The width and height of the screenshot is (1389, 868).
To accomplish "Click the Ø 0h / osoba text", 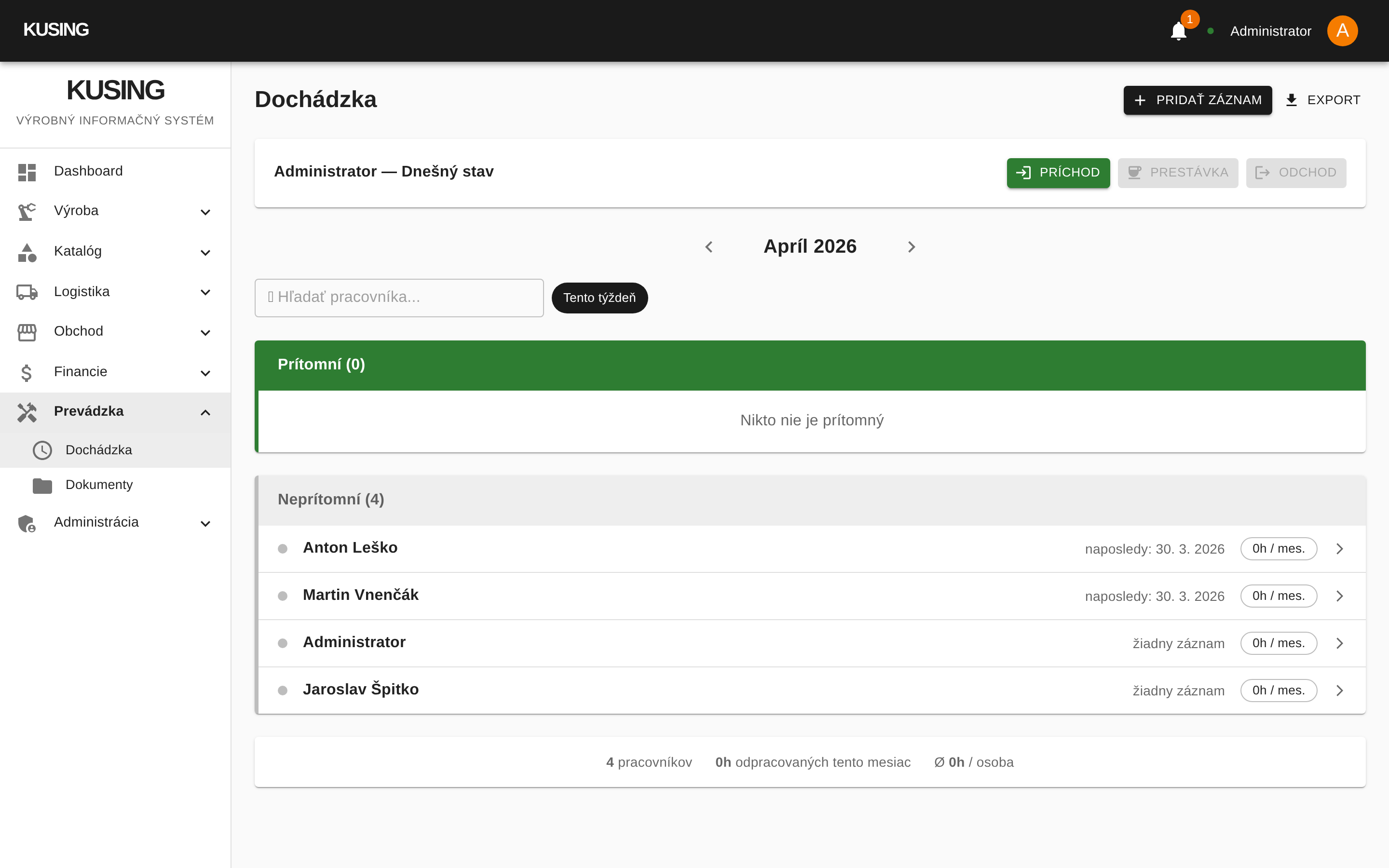I will (973, 762).
